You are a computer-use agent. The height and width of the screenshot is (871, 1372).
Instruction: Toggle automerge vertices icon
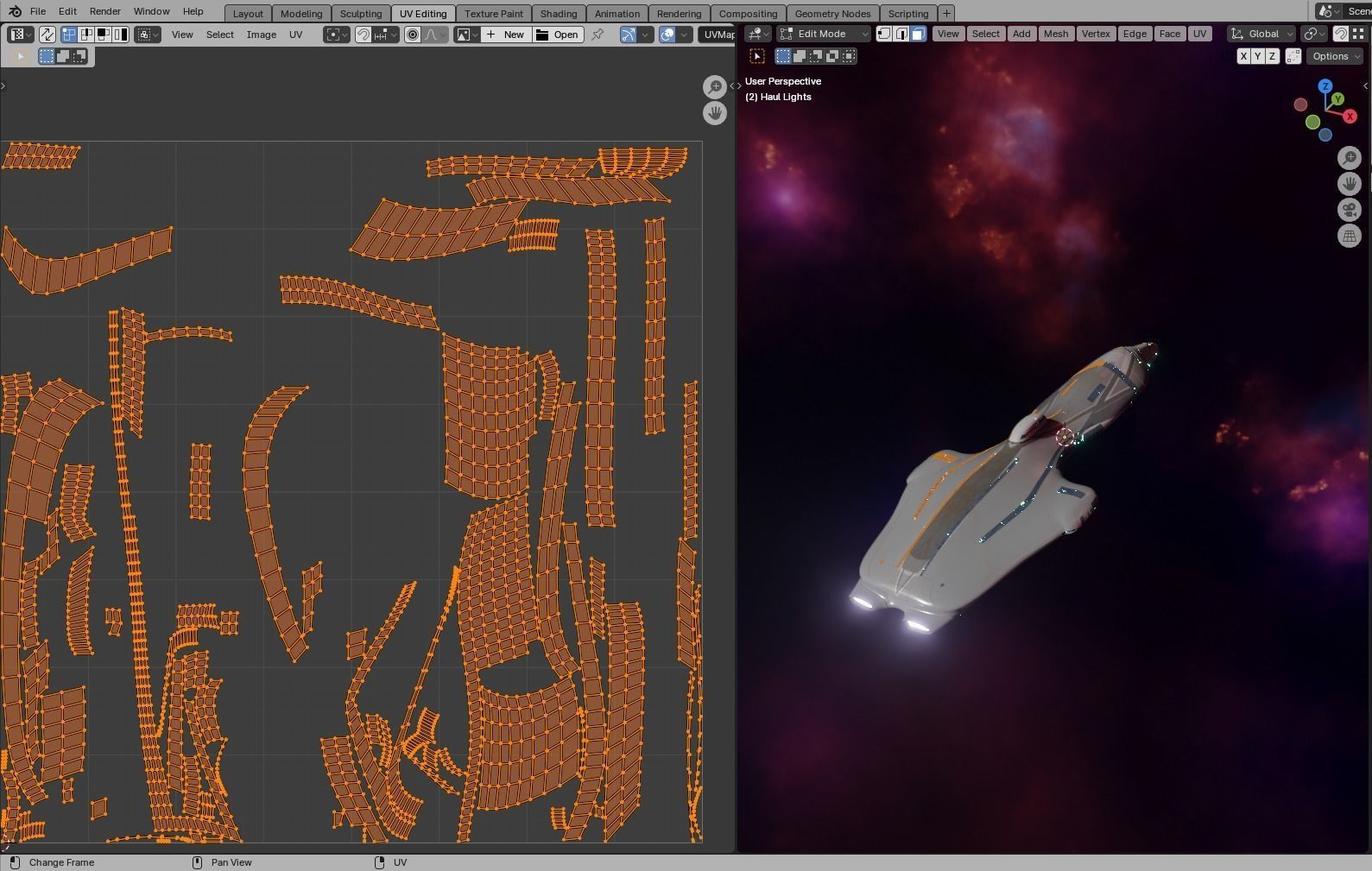click(1293, 56)
